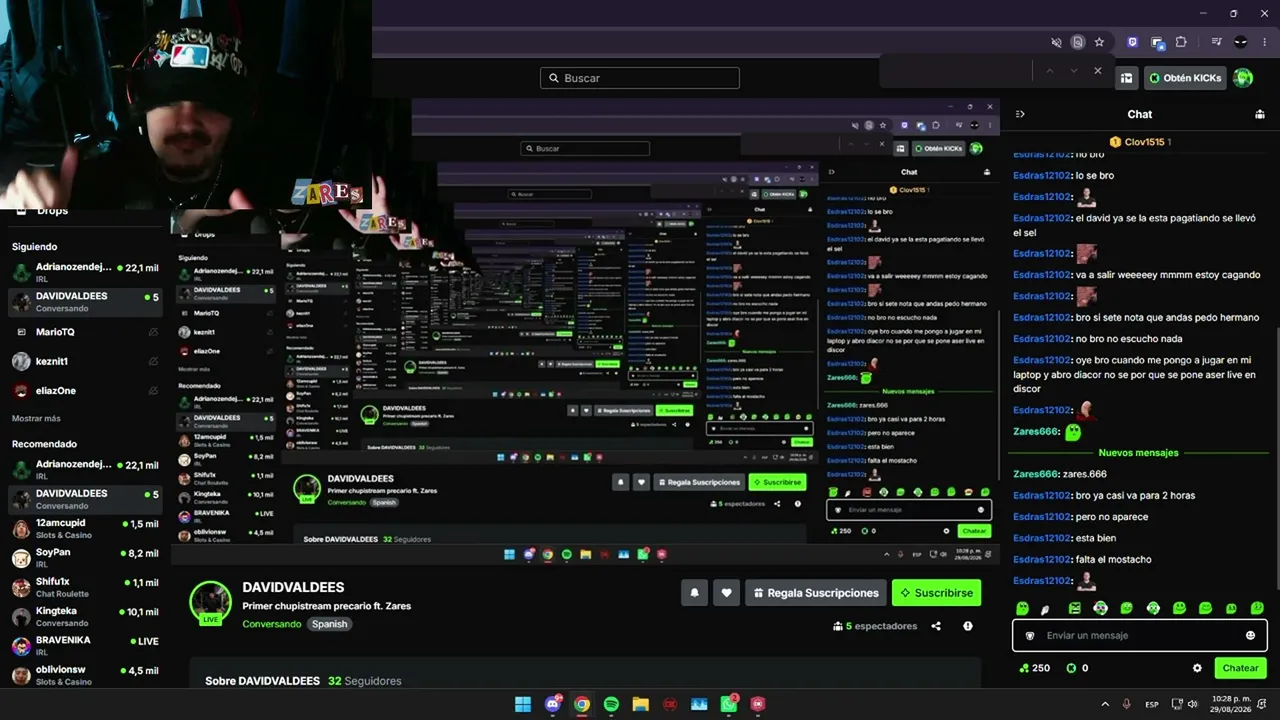Check the 250 channel points balance
Viewport: 1280px width, 720px height.
point(1034,668)
